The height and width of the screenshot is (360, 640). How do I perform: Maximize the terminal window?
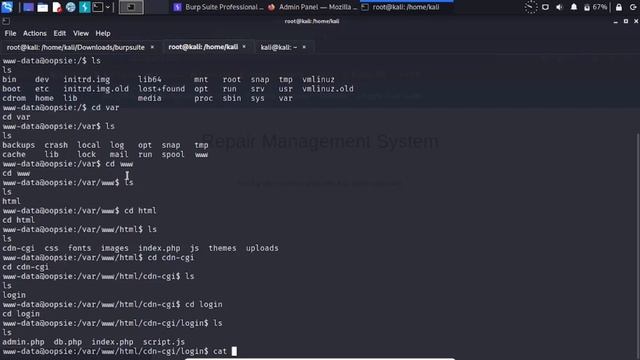[626, 21]
